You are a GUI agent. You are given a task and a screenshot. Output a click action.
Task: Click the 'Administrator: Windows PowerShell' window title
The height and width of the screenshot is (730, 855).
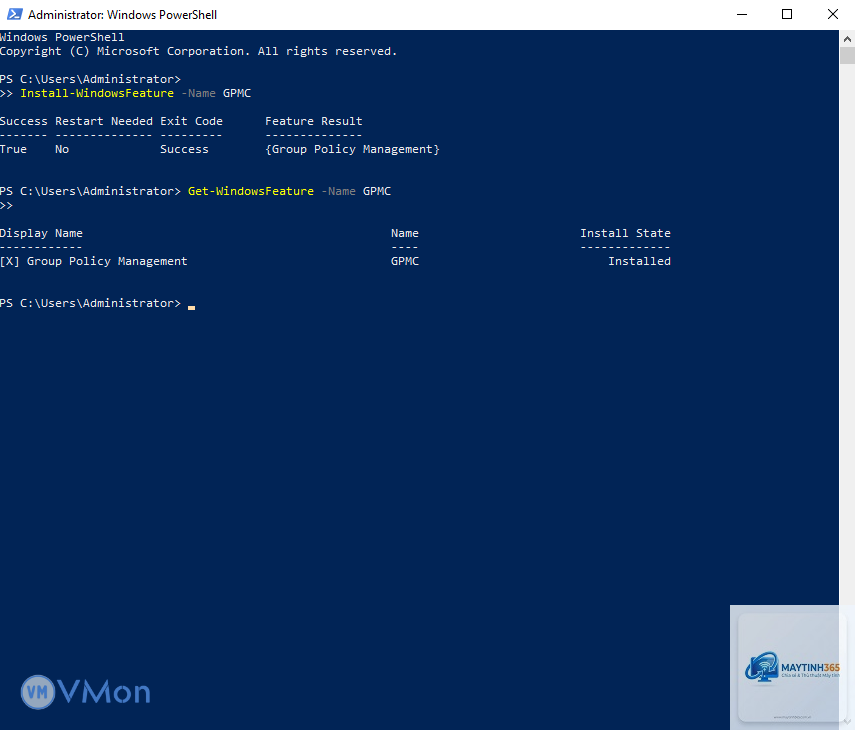coord(122,15)
